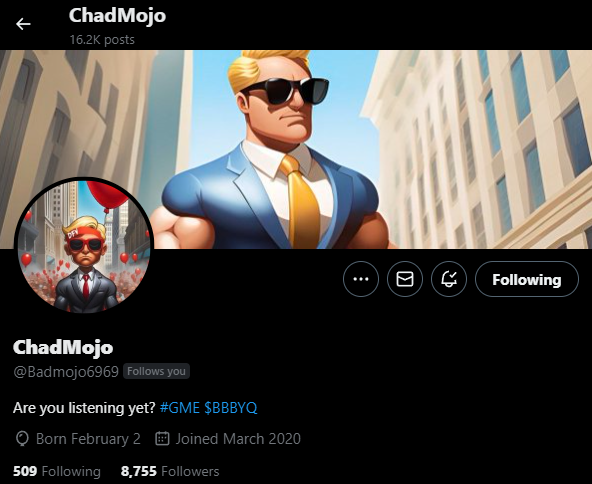Click the Follows you badge
Screen dimensions: 592x484
tap(156, 371)
